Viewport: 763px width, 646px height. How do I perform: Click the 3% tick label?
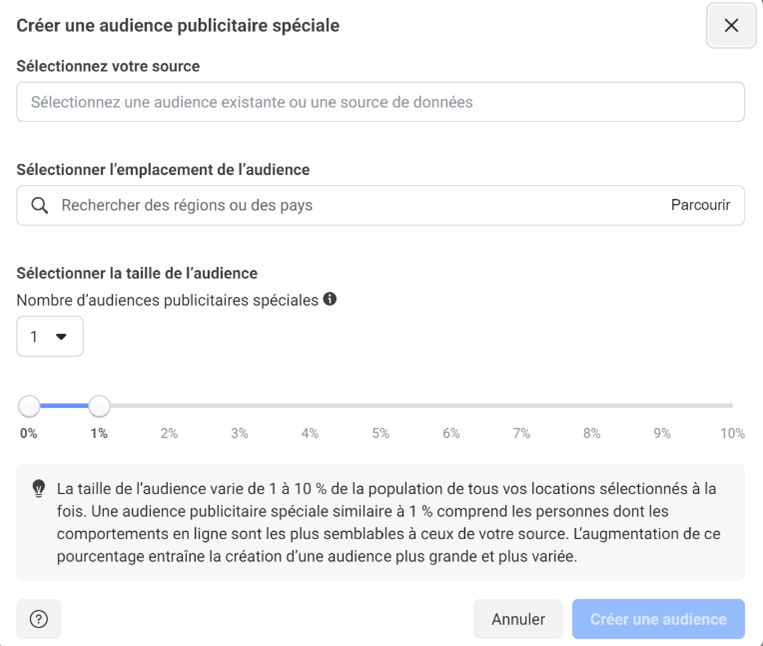[239, 433]
